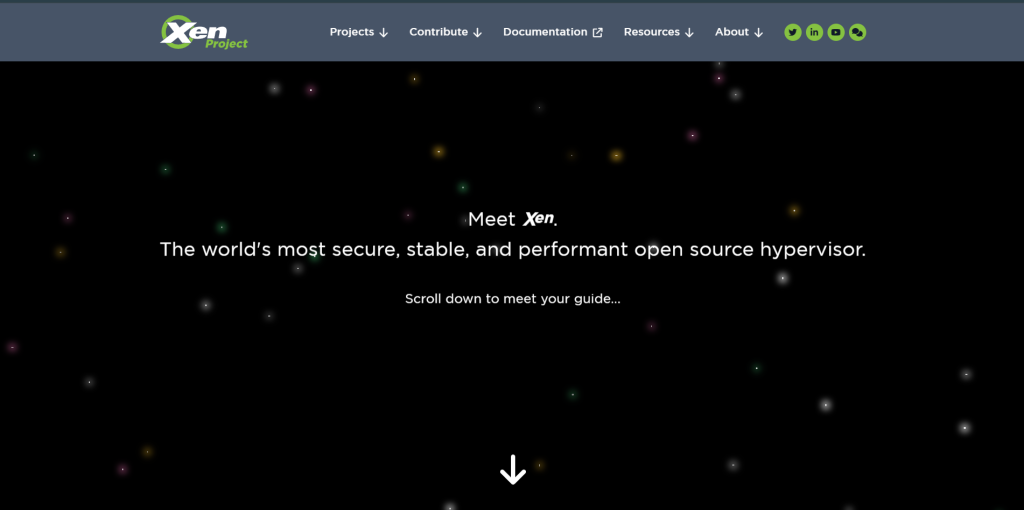The height and width of the screenshot is (510, 1024).
Task: Open the YouTube social icon
Action: tap(836, 32)
